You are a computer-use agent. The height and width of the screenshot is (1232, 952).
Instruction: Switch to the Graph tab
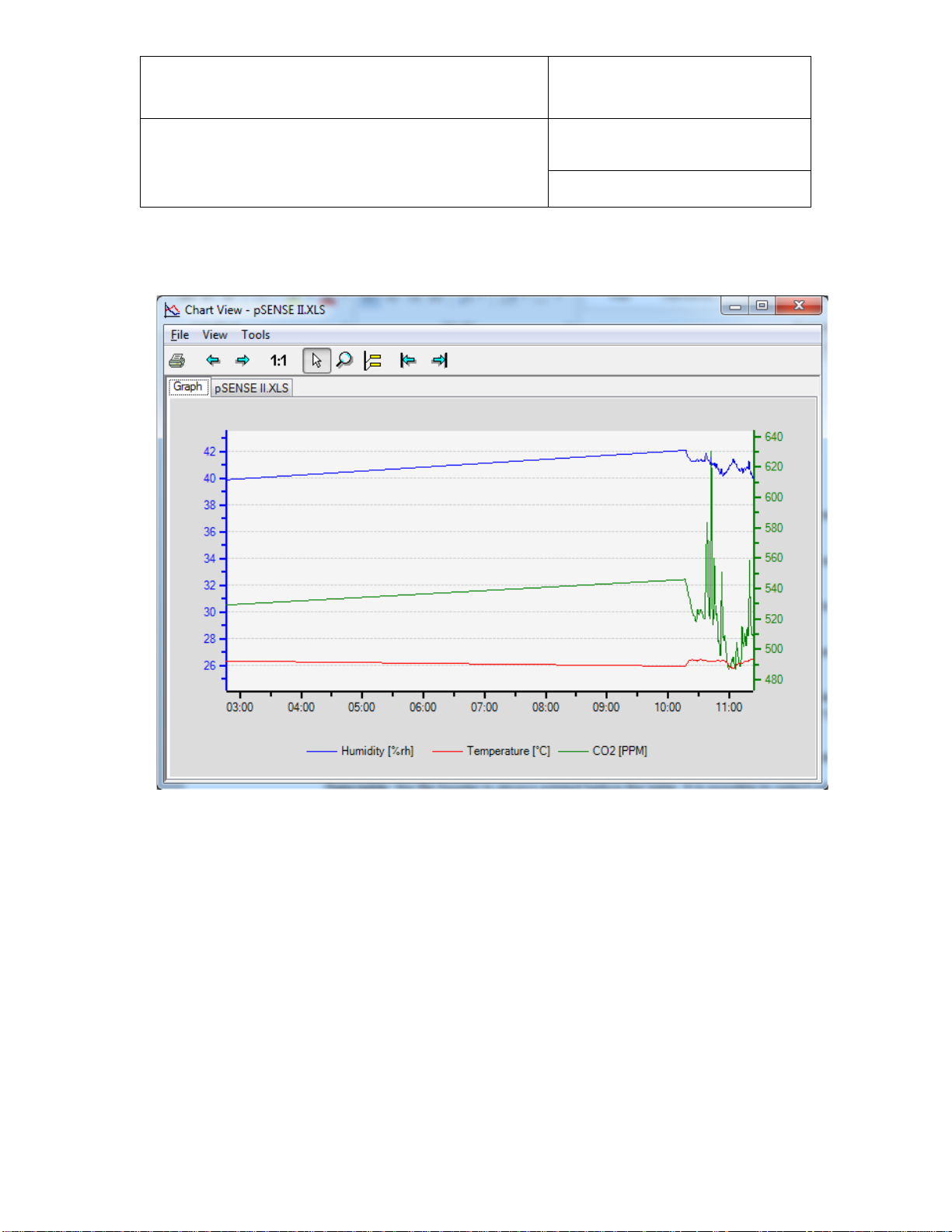pyautogui.click(x=188, y=387)
